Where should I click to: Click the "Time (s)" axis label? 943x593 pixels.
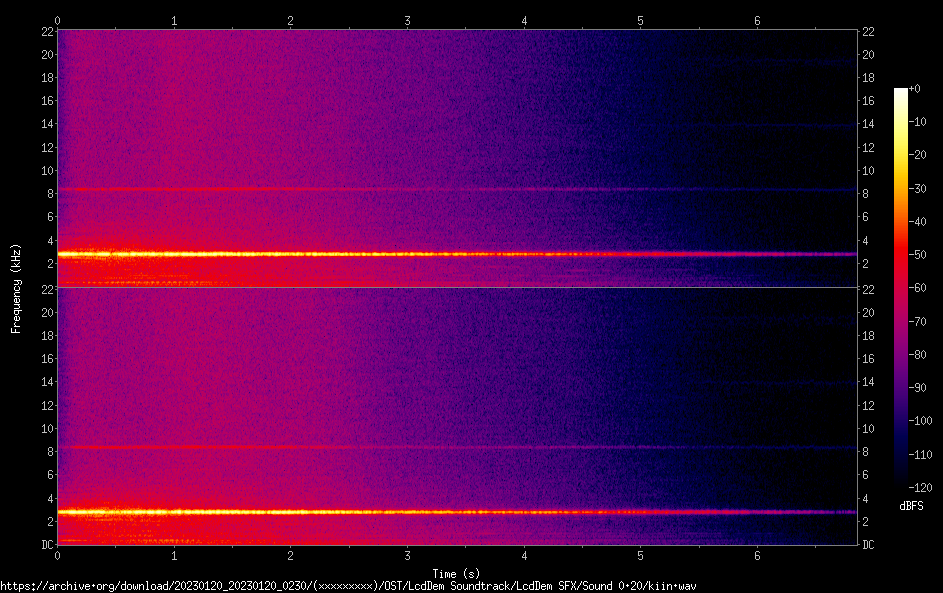[x=456, y=573]
